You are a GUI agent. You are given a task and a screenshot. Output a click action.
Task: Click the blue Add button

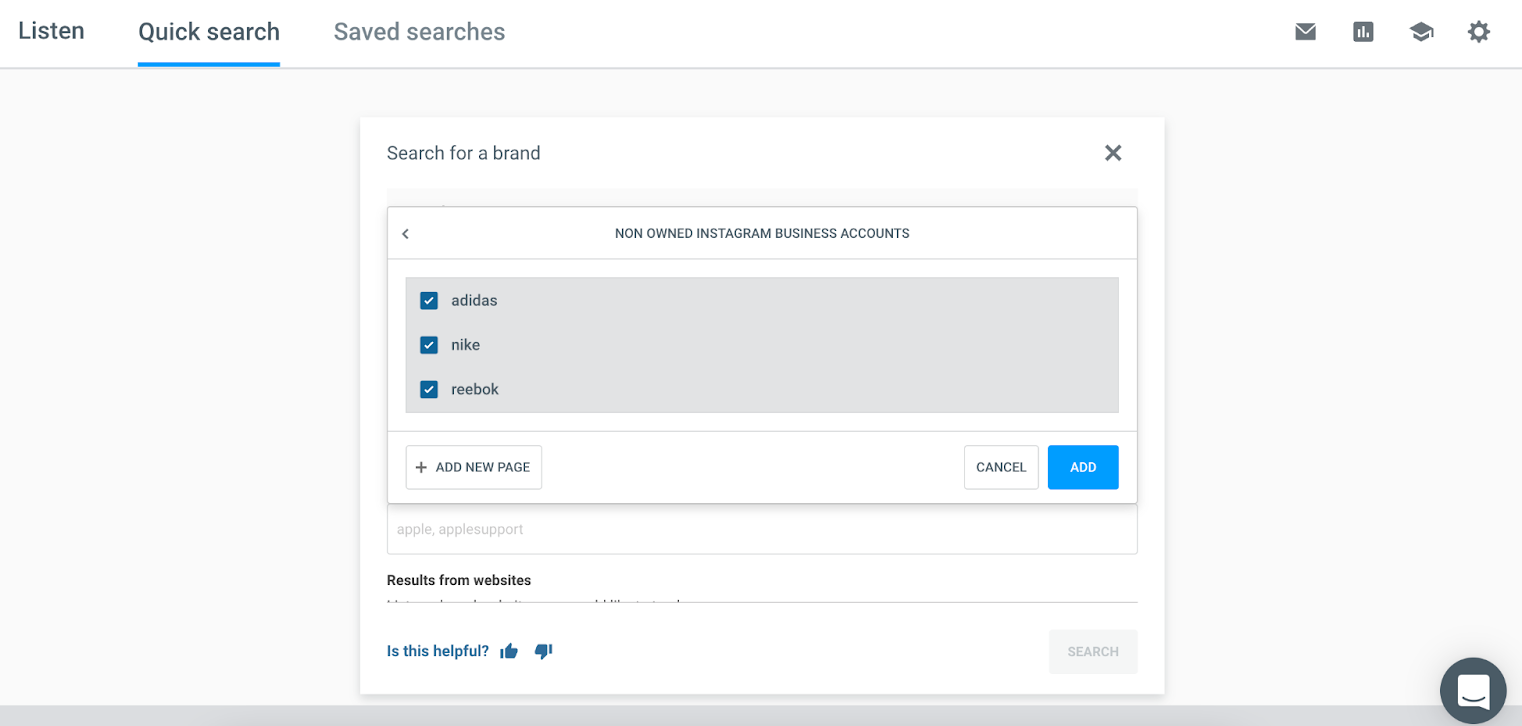(x=1083, y=467)
